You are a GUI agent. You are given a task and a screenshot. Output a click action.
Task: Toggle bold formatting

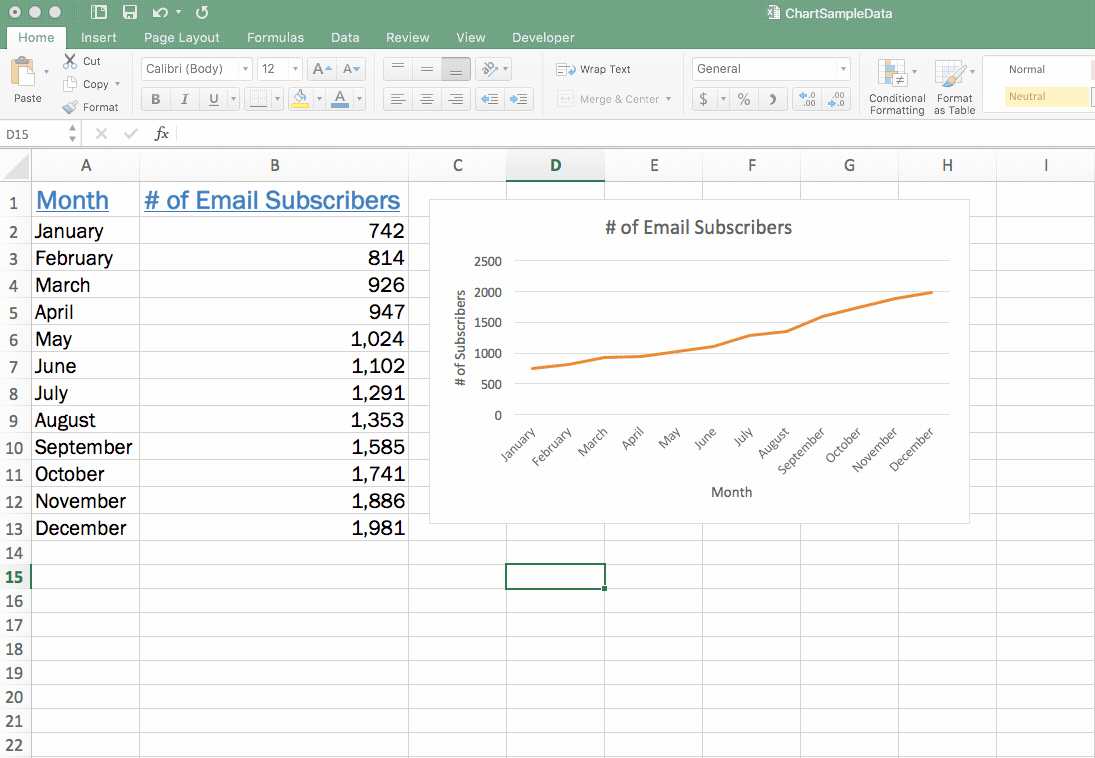(155, 99)
